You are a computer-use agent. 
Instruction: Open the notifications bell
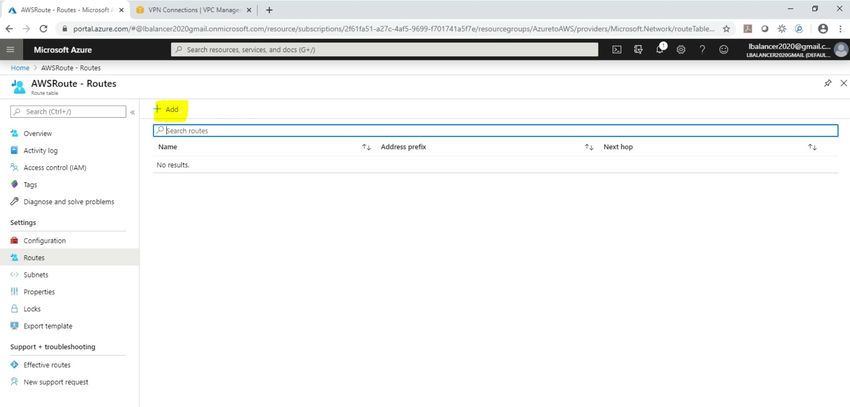[660, 49]
